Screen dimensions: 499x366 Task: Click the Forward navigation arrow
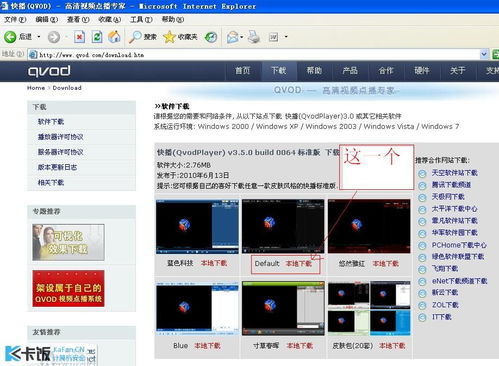click(54, 37)
